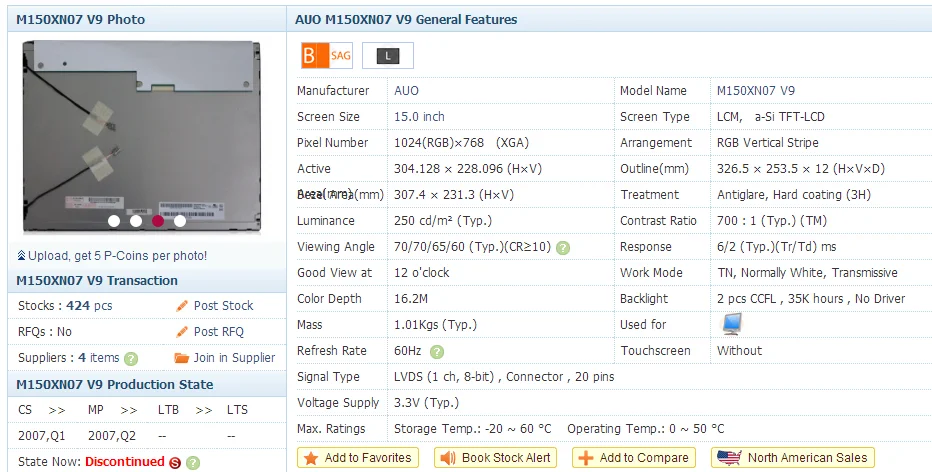Show the second photo via carousel dot

(136, 221)
